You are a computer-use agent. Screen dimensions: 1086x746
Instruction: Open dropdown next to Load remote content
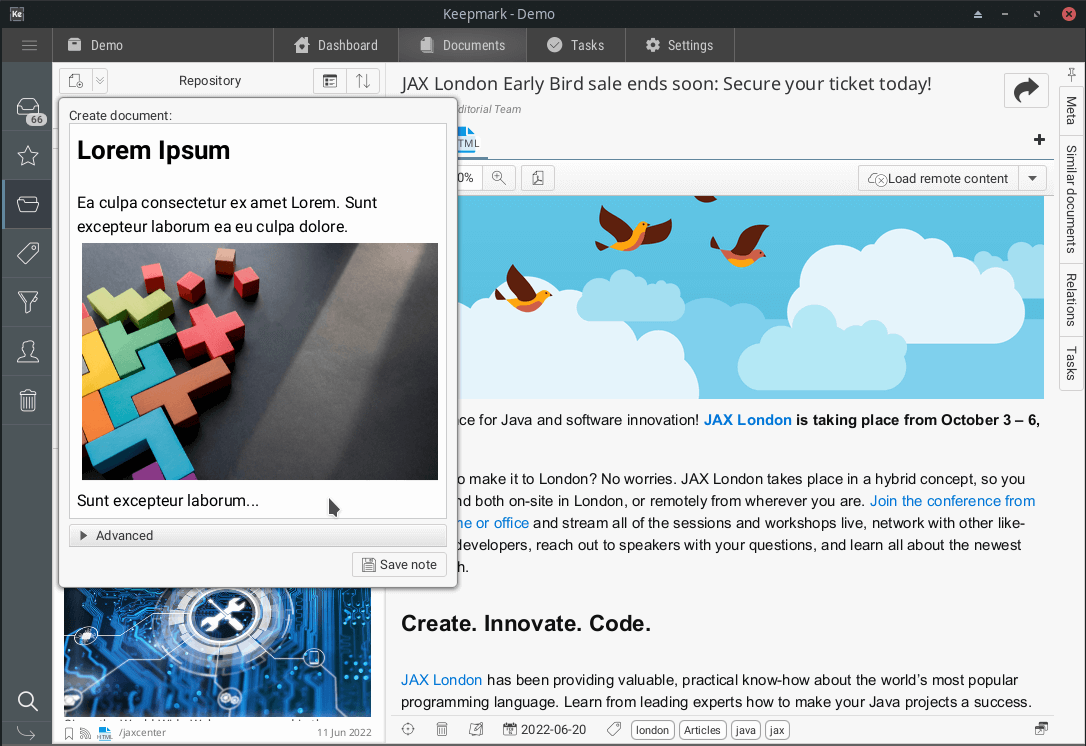pos(1032,178)
